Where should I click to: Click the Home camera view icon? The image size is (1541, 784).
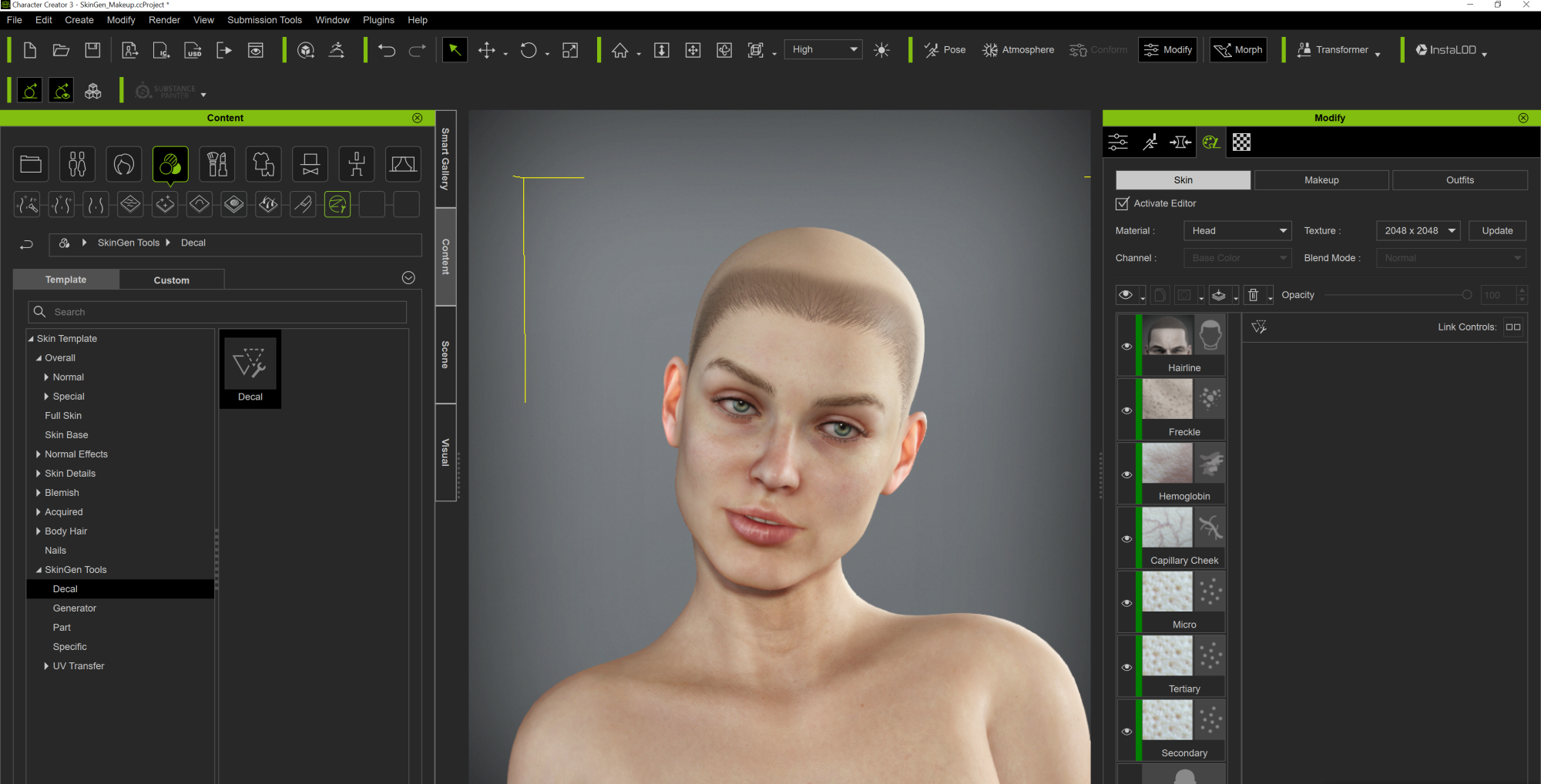pos(620,50)
